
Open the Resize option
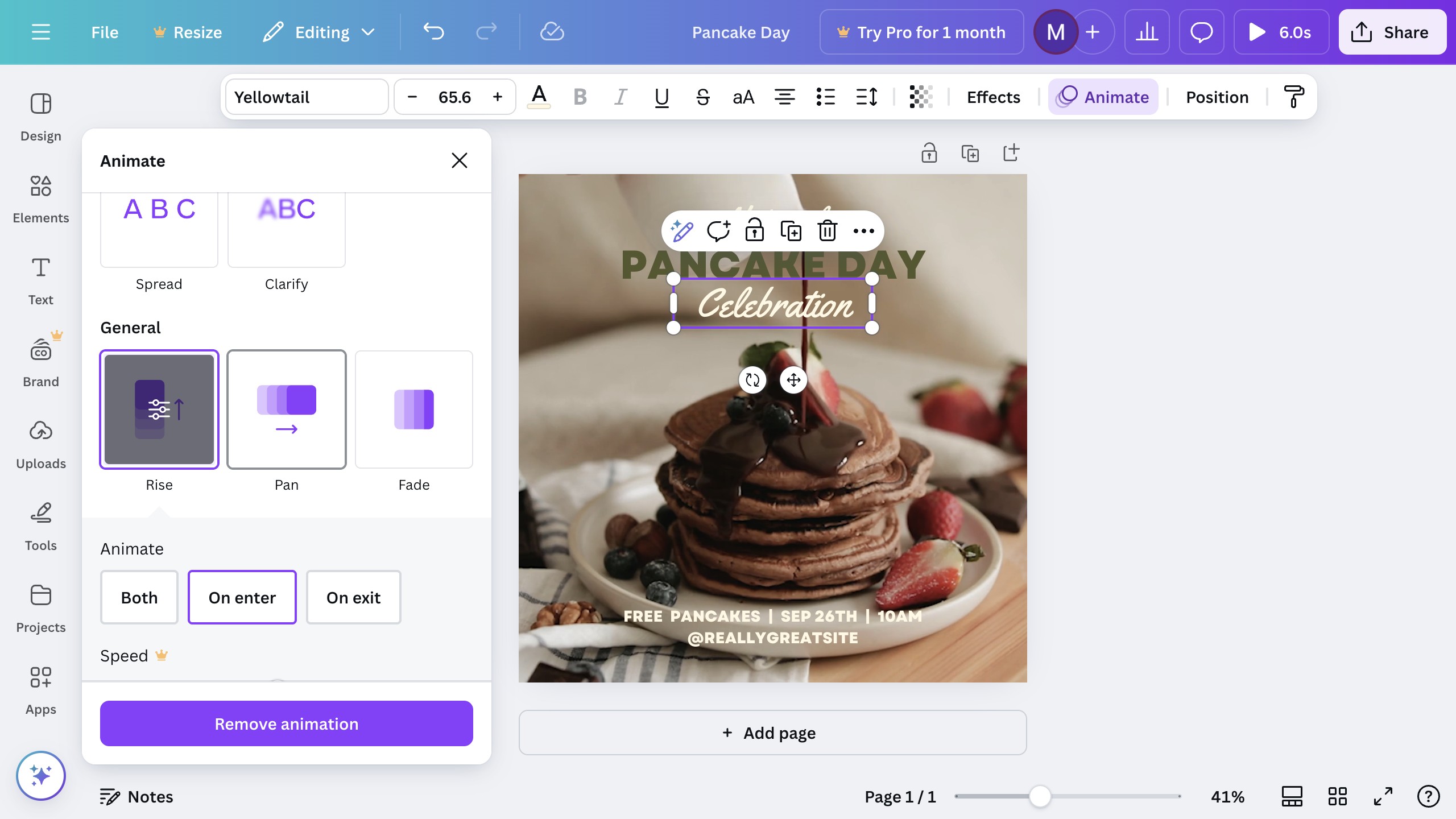click(x=188, y=32)
